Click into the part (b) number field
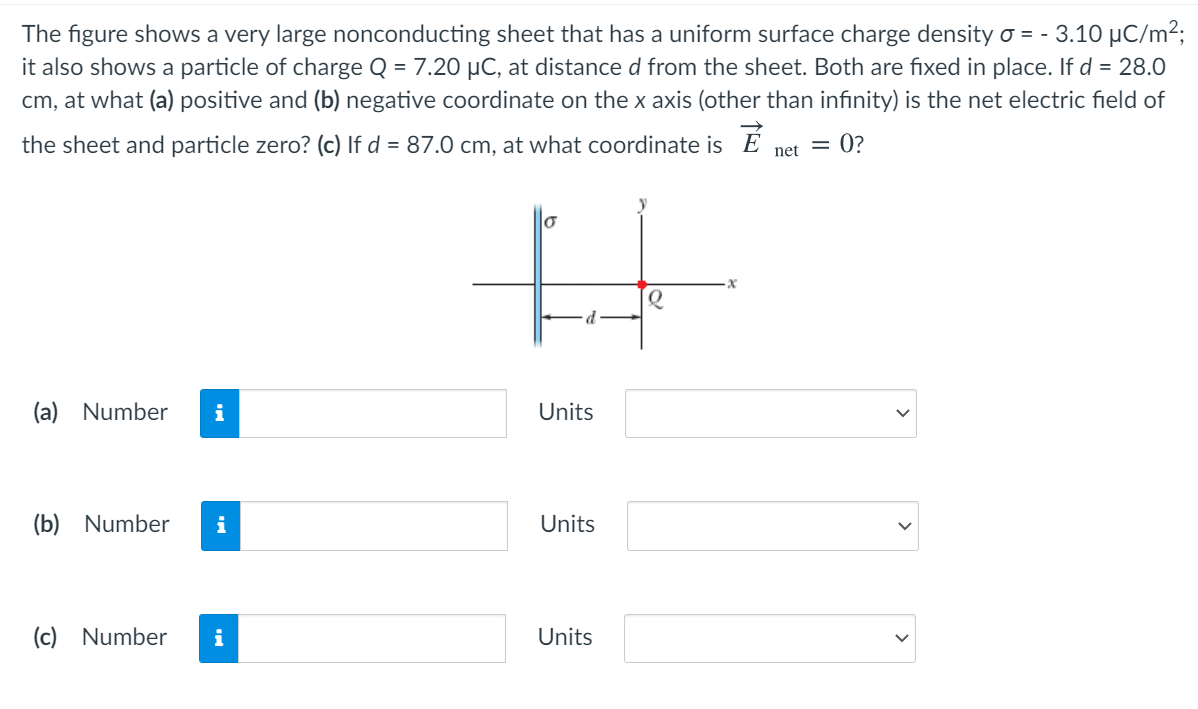 [x=373, y=525]
